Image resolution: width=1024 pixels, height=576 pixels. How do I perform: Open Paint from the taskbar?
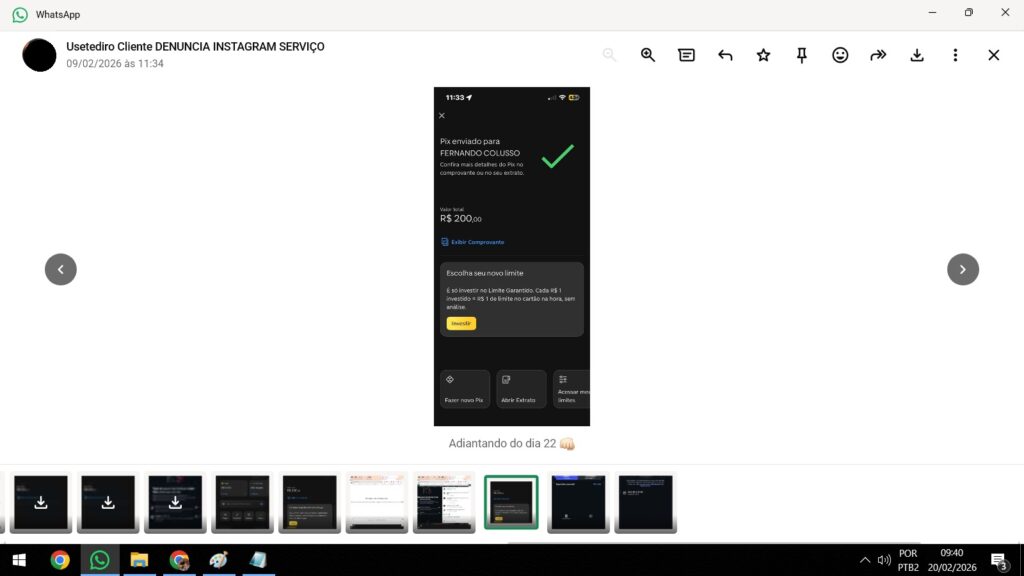tap(219, 560)
